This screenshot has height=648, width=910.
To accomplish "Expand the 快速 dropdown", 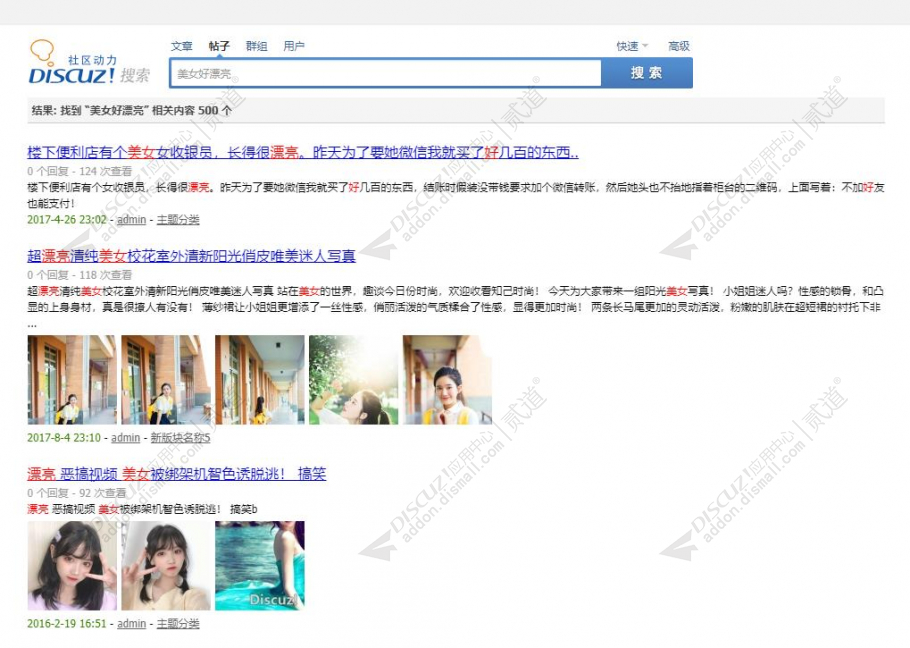I will click(632, 46).
